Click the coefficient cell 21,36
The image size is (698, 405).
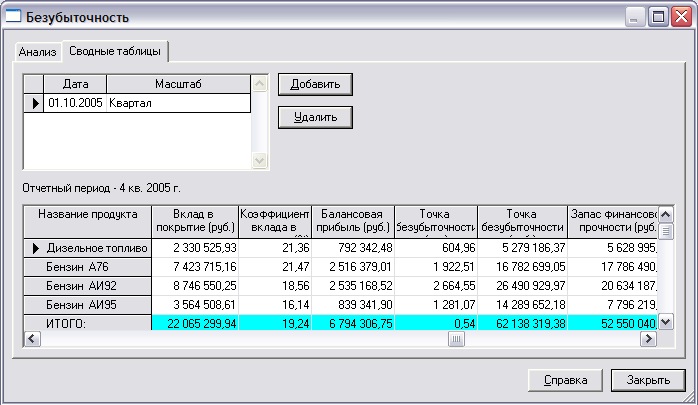(275, 248)
